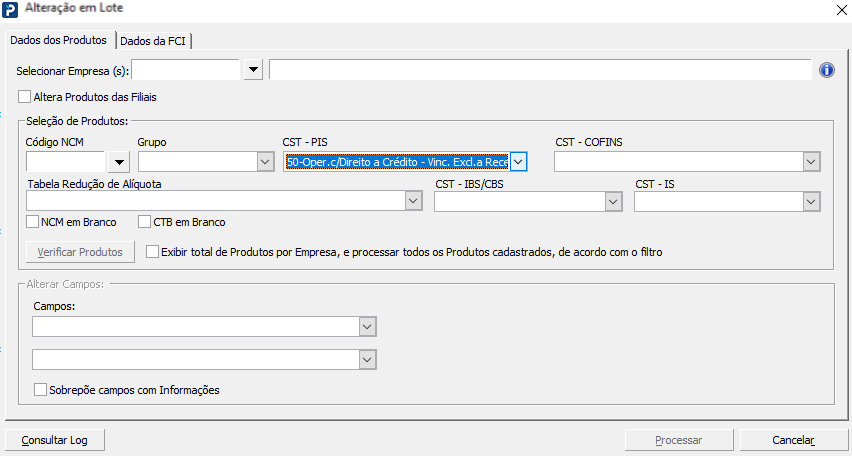Tick the NCM em Branco checkbox
The width and height of the screenshot is (852, 456).
[32, 222]
